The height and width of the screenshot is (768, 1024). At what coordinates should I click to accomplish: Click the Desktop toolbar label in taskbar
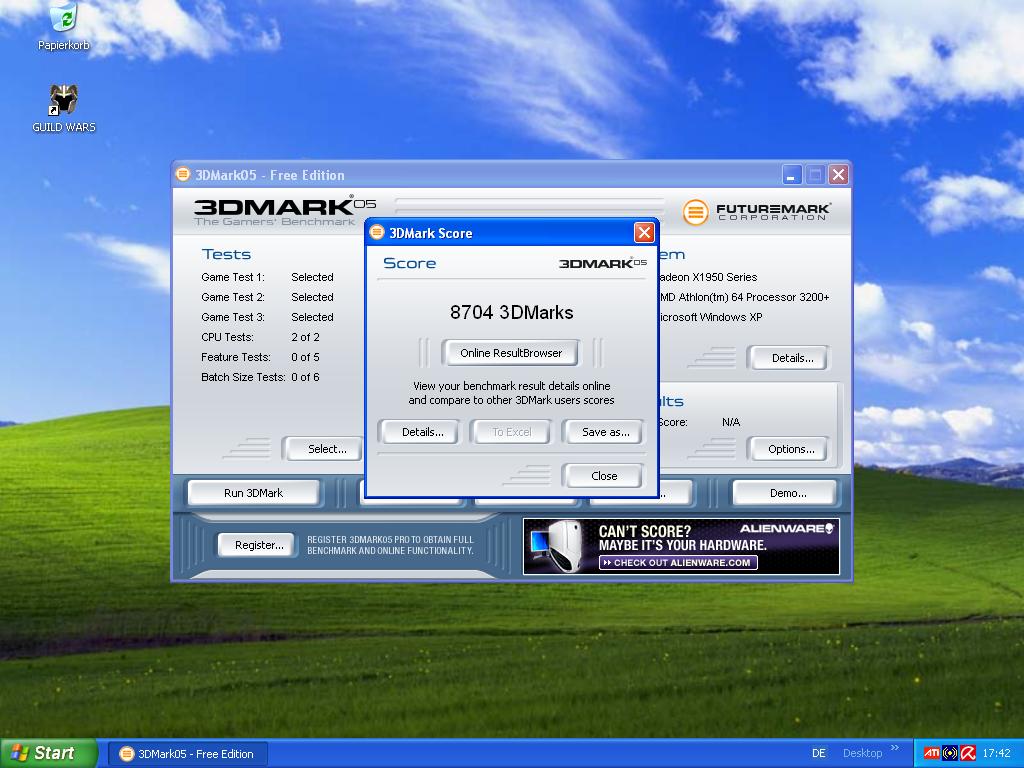point(862,753)
